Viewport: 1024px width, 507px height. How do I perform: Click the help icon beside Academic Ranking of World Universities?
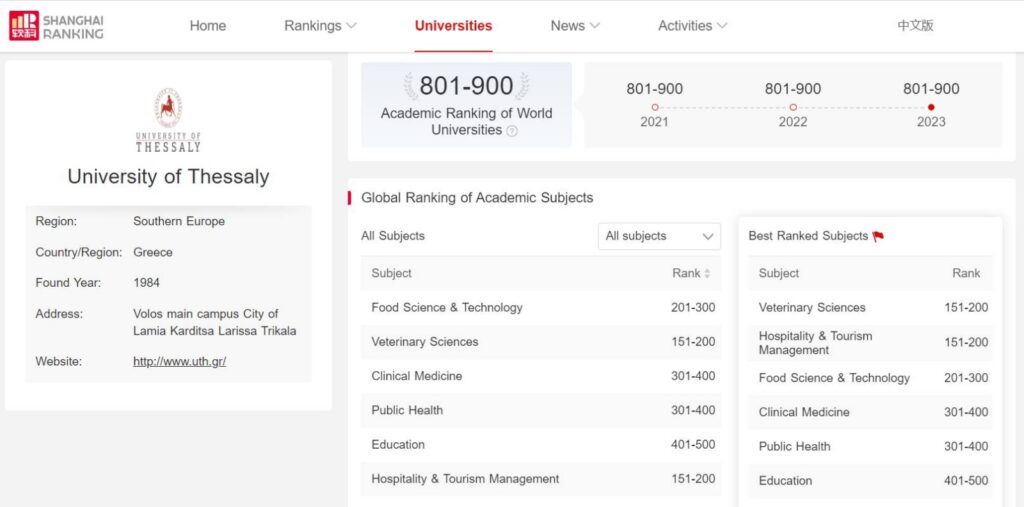pos(512,131)
